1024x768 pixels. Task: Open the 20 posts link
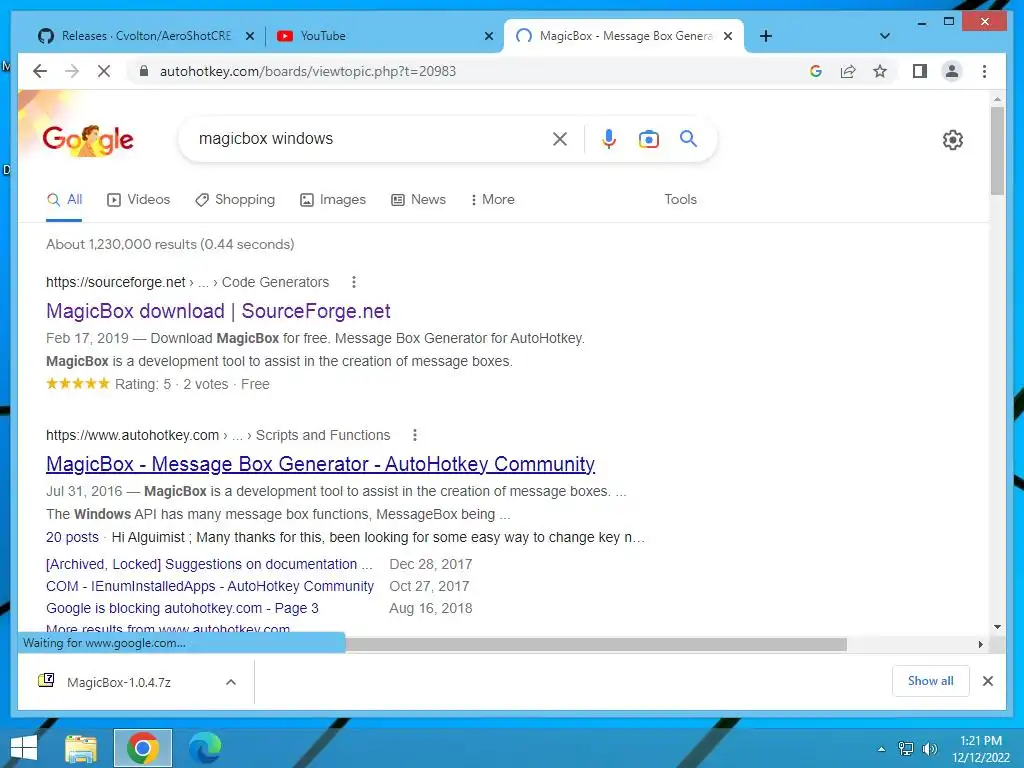(x=72, y=537)
